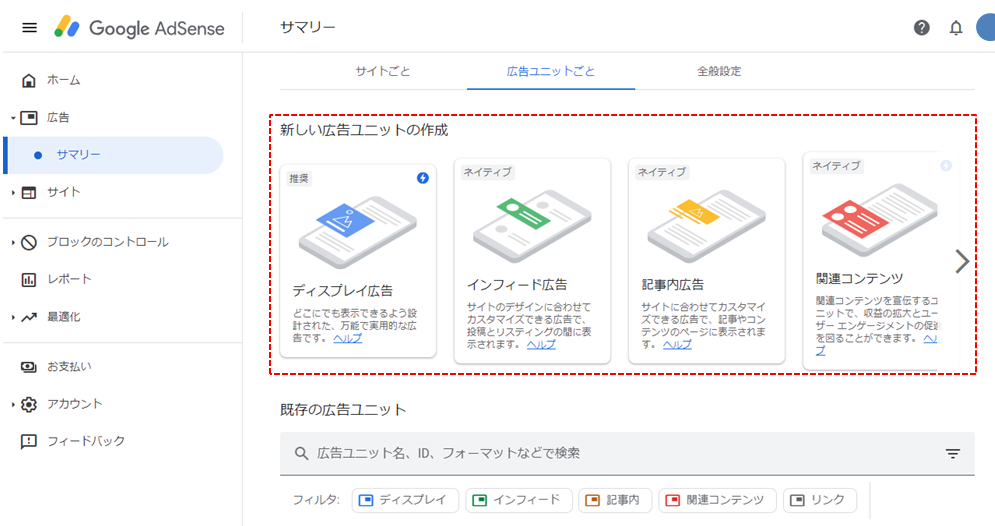This screenshot has width=995, height=526.
Task: Expand the ブロックのコントロール section arrow
Action: (x=13, y=242)
